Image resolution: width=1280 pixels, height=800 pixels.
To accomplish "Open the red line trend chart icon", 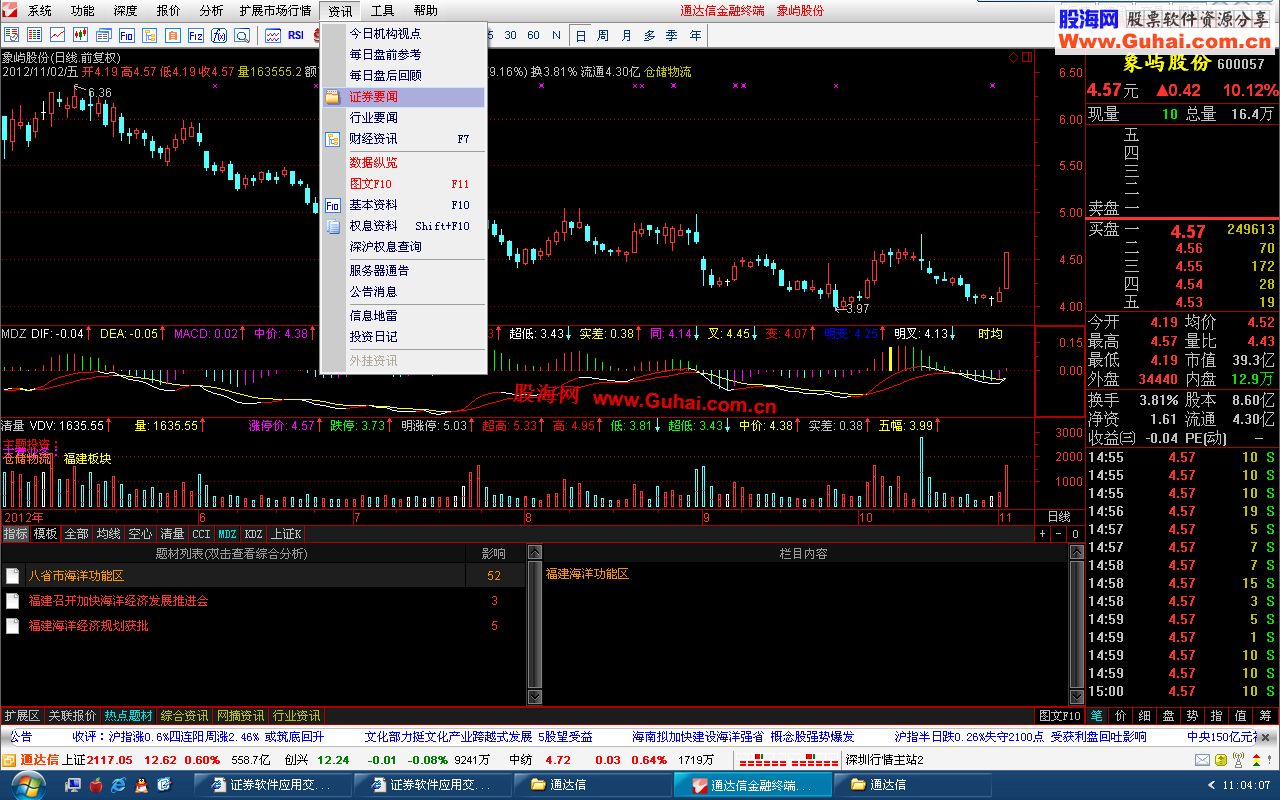I will coord(57,35).
